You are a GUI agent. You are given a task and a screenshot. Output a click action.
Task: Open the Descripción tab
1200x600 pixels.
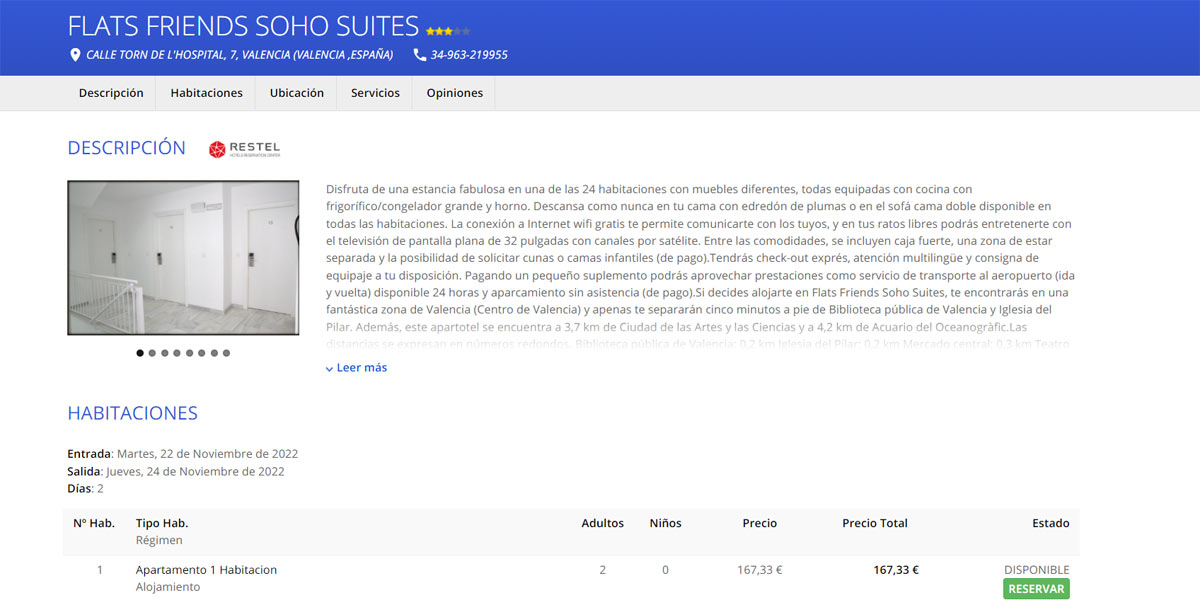(111, 93)
